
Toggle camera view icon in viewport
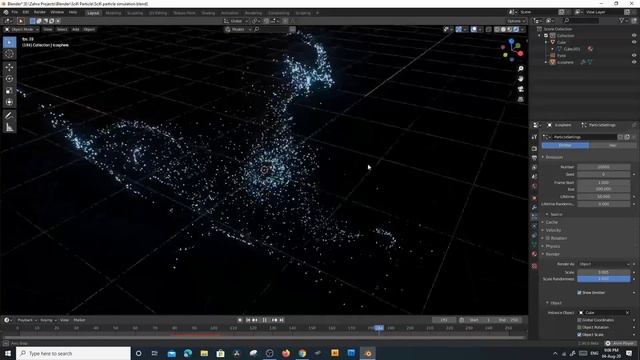520,89
